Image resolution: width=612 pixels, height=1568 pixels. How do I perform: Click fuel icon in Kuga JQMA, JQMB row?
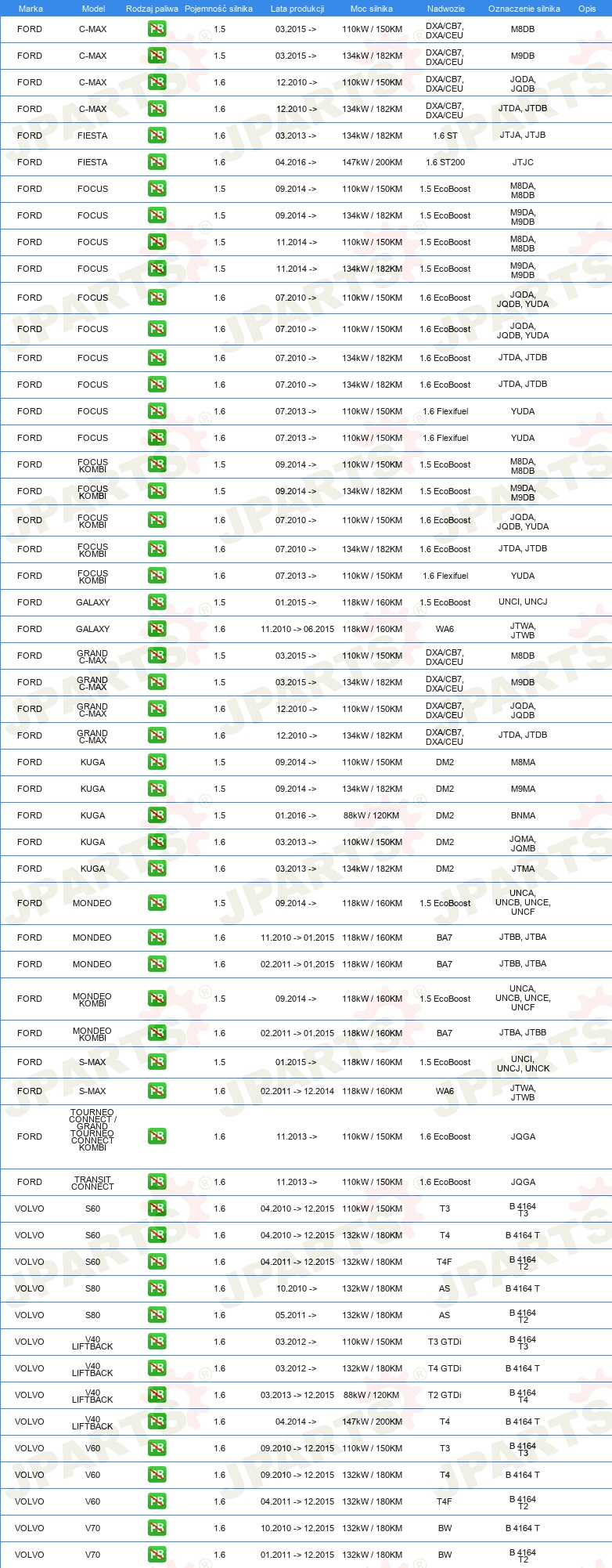pos(157,842)
